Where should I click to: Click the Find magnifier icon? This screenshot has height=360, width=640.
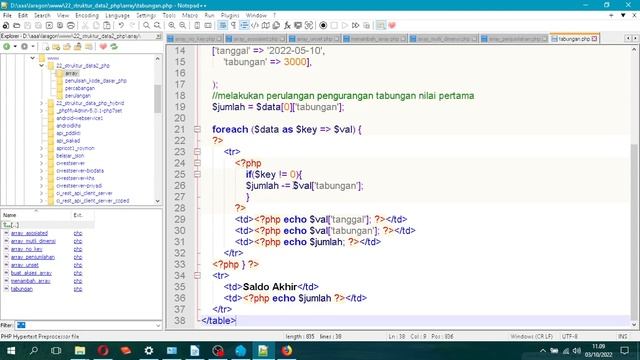coord(146,25)
